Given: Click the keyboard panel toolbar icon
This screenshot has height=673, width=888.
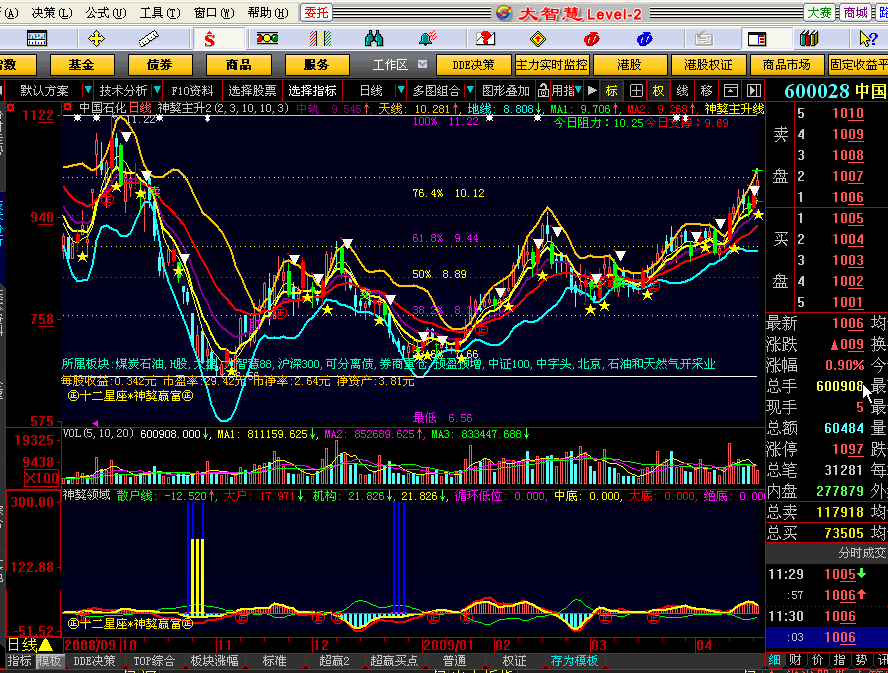Looking at the screenshot, I should pos(37,39).
